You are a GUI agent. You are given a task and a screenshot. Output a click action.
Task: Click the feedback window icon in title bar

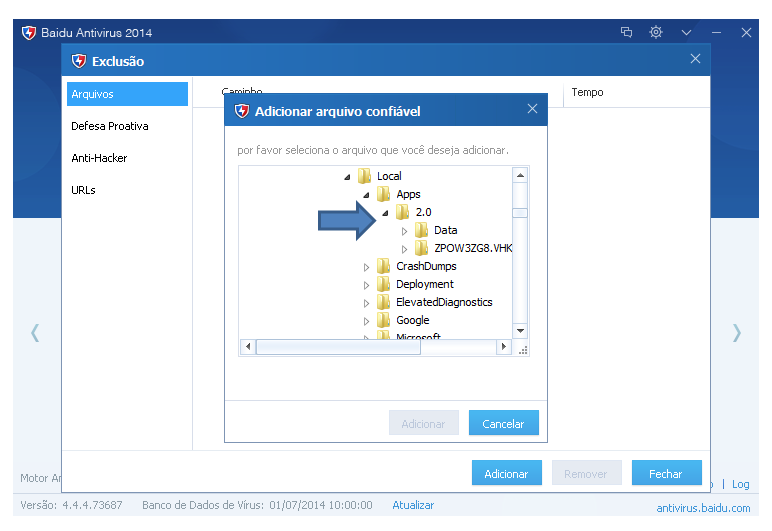click(626, 32)
